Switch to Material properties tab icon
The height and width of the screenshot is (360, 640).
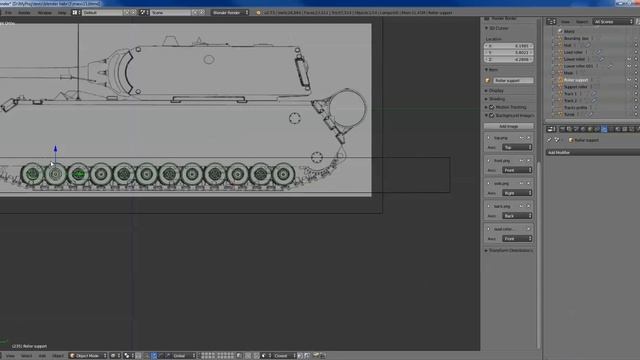tap(618, 129)
